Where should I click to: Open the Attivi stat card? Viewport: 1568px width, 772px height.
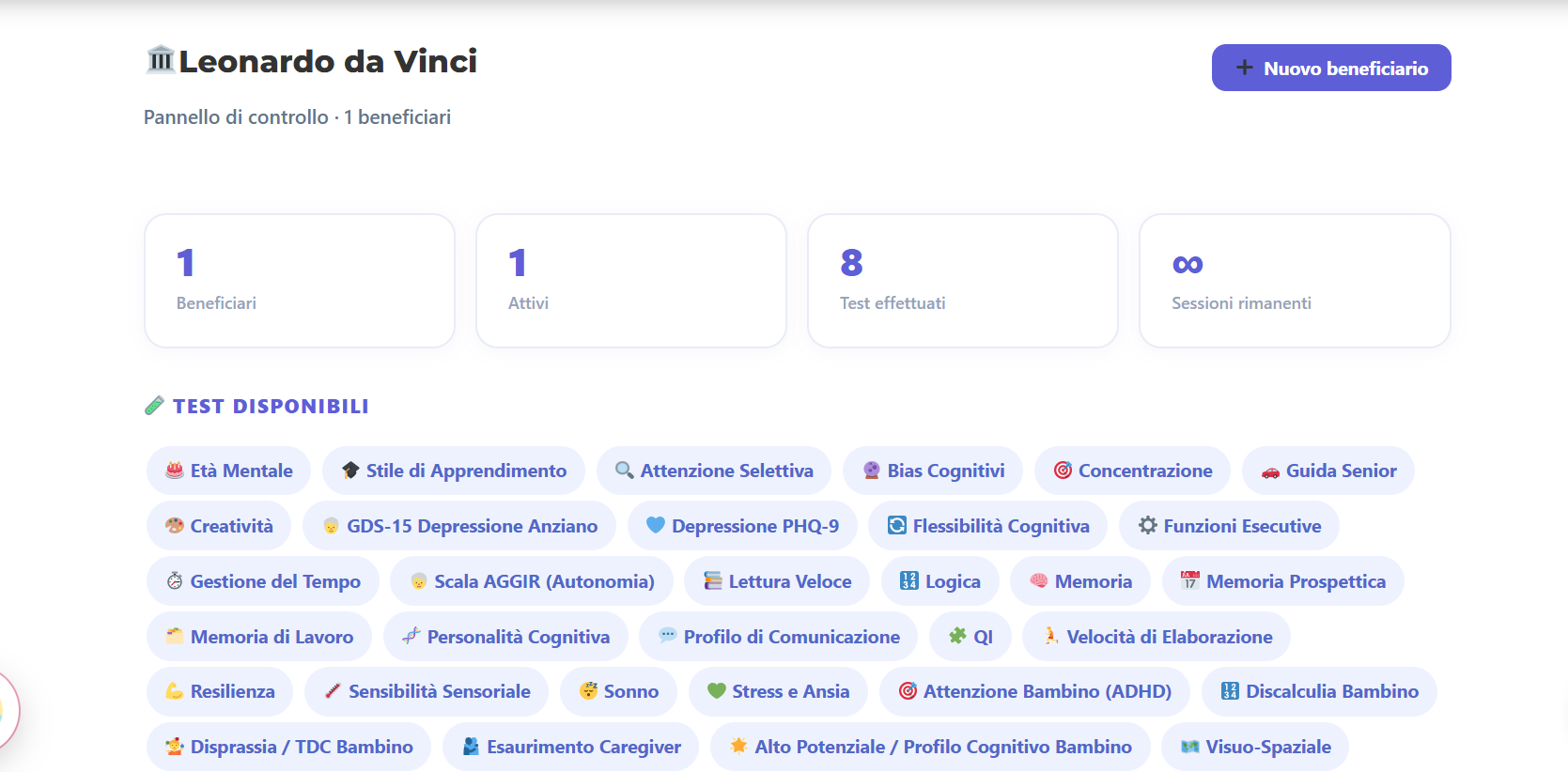pos(631,281)
